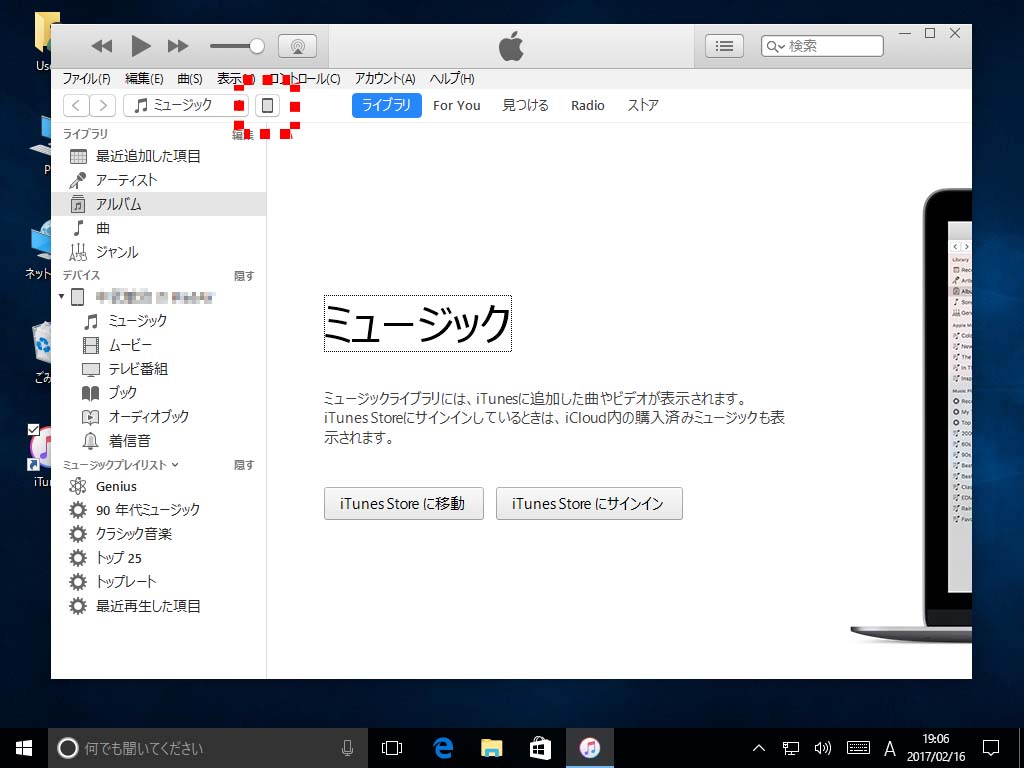Expand the ミュージックプレイリスト chevron
The width and height of the screenshot is (1024, 768).
175,465
